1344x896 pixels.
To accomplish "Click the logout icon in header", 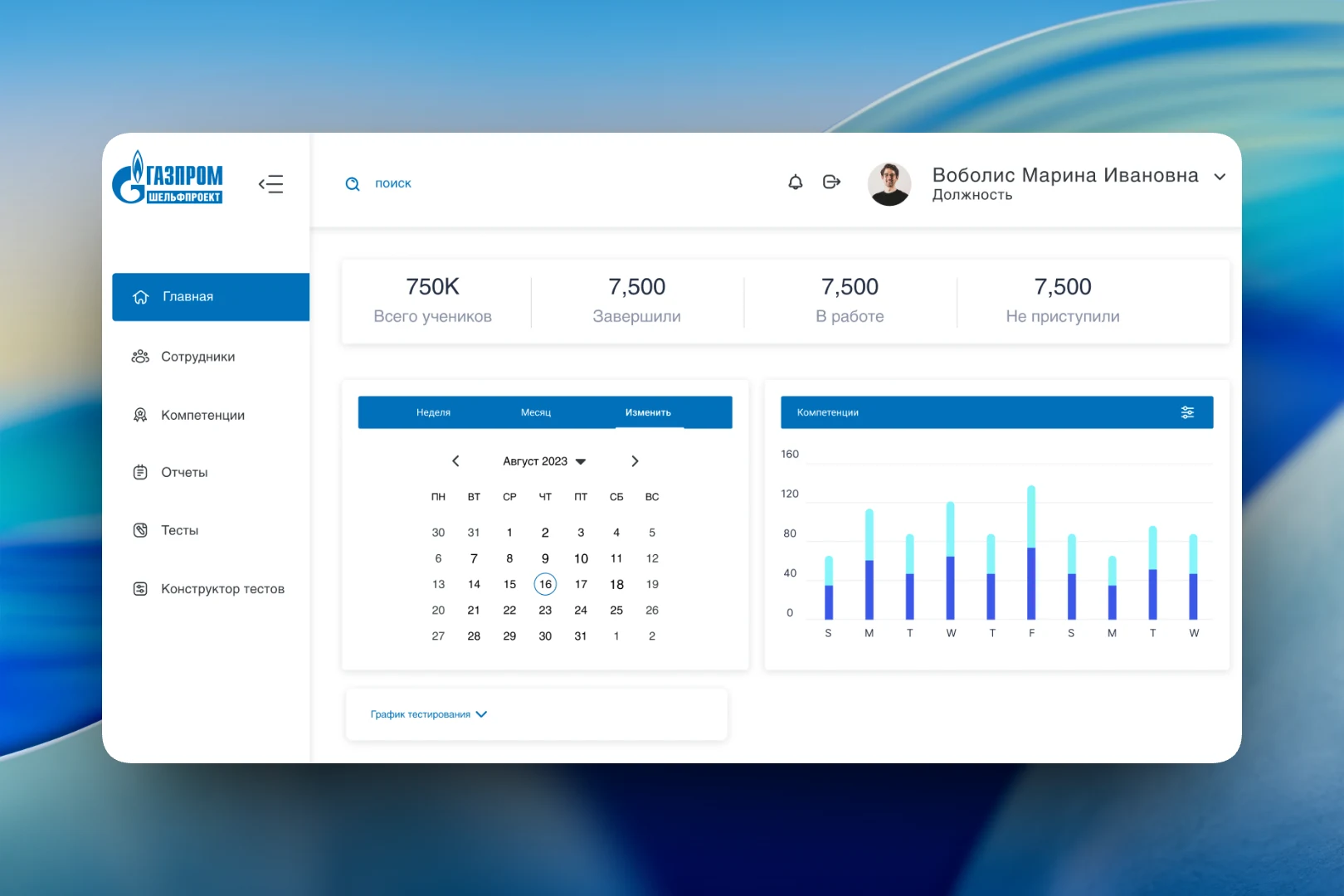I will (x=831, y=182).
